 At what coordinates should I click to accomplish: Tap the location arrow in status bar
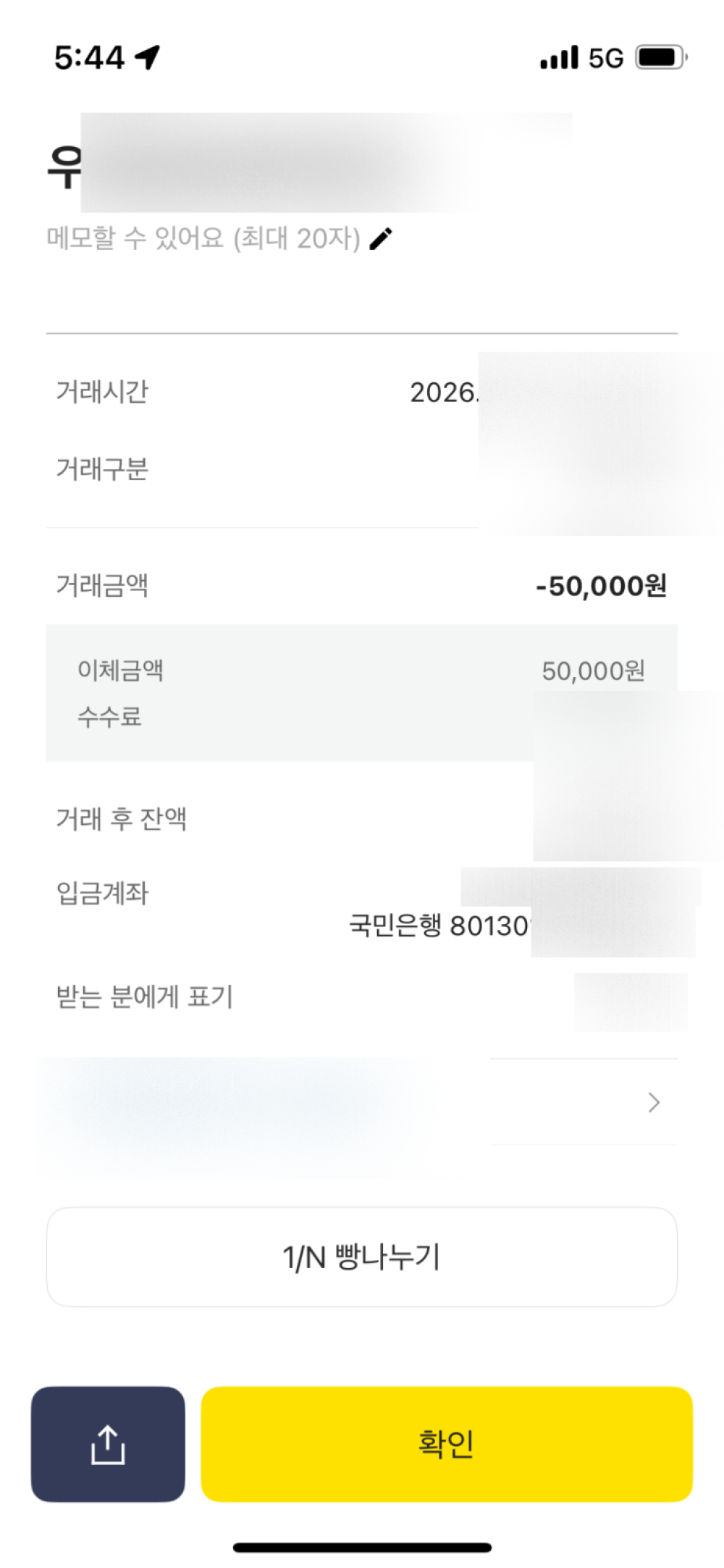(148, 56)
